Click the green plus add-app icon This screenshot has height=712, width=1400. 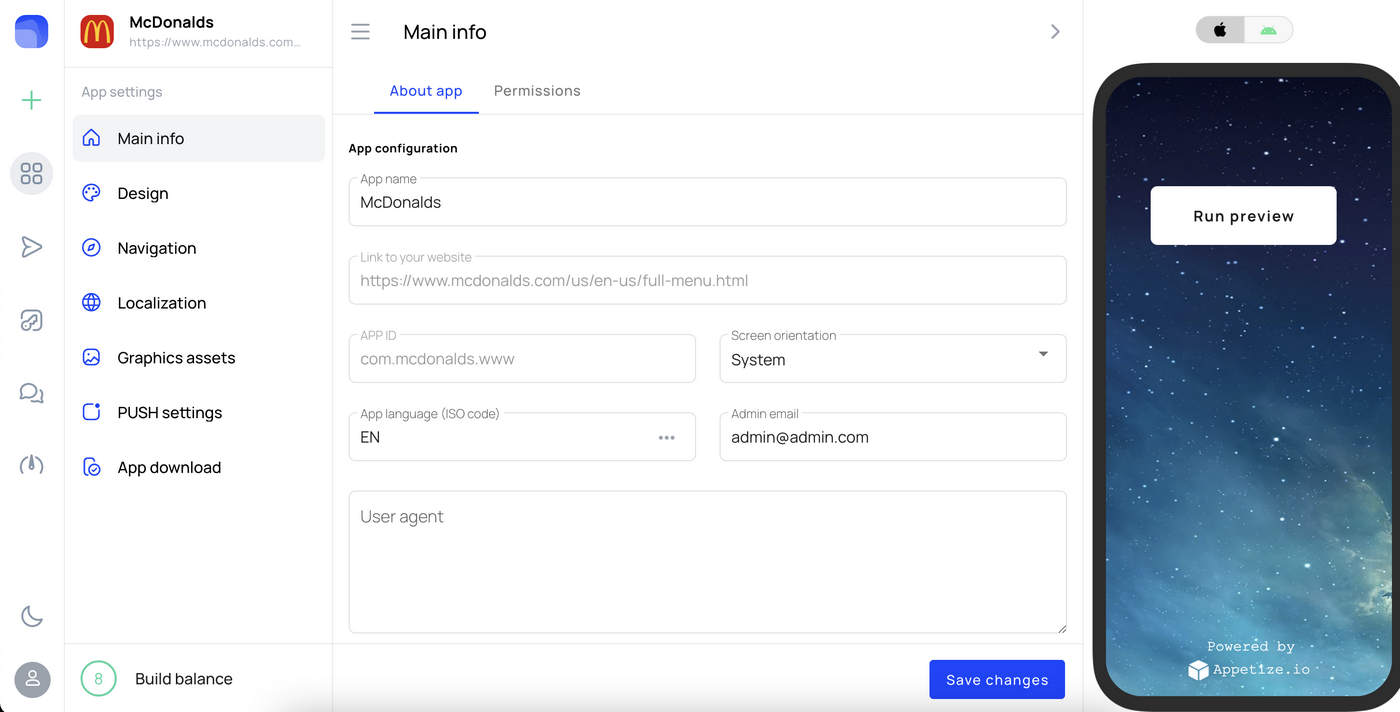[x=32, y=100]
